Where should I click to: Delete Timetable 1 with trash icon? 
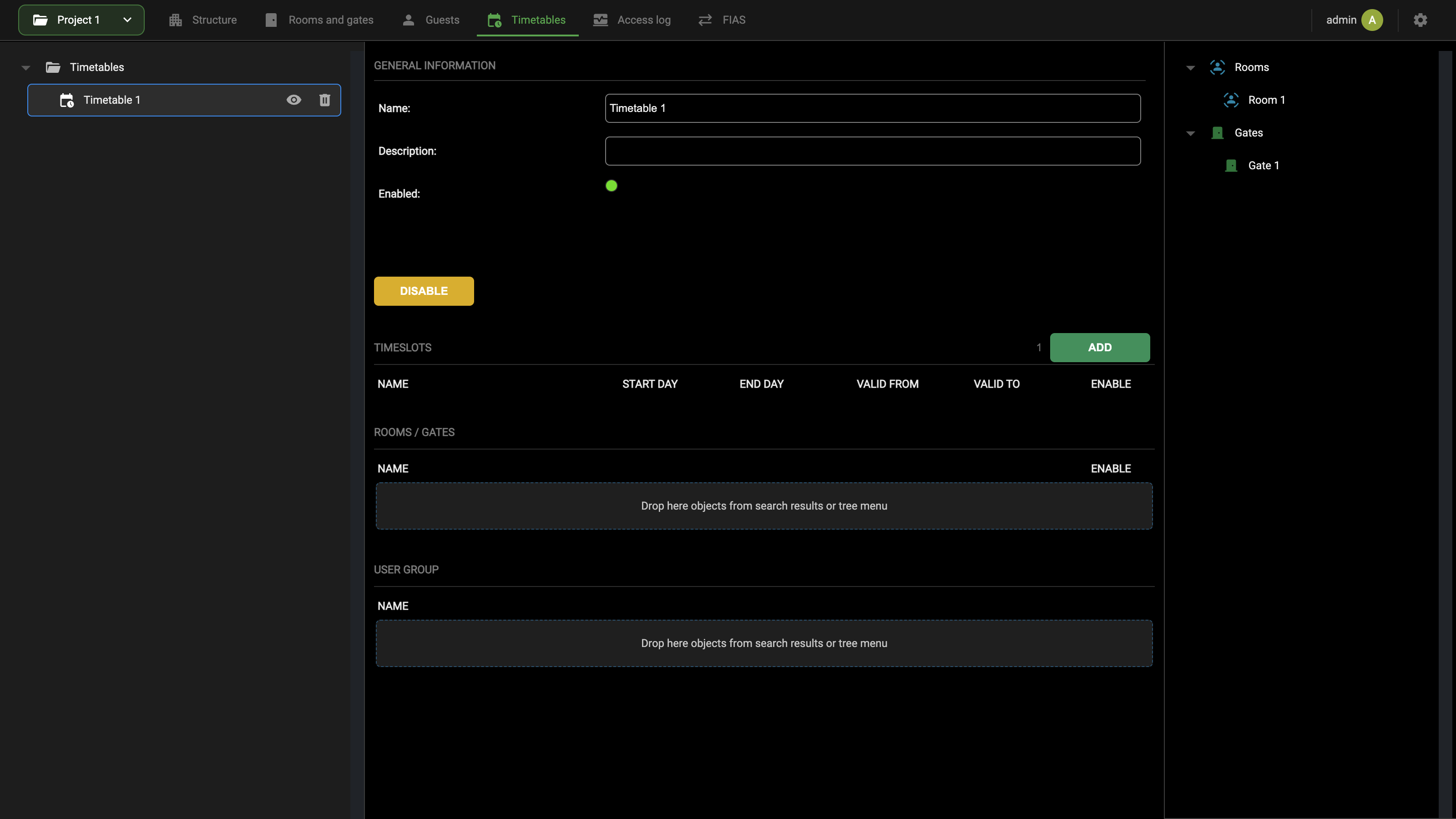tap(324, 100)
